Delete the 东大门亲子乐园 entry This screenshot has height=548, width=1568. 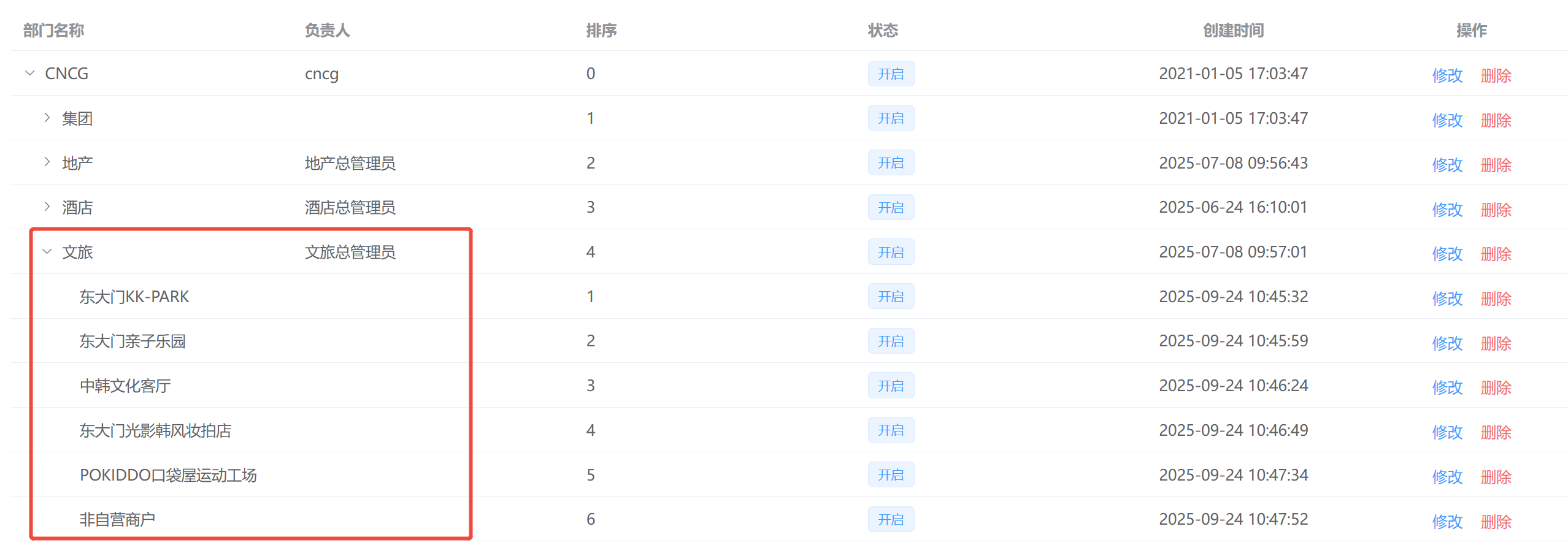1496,343
